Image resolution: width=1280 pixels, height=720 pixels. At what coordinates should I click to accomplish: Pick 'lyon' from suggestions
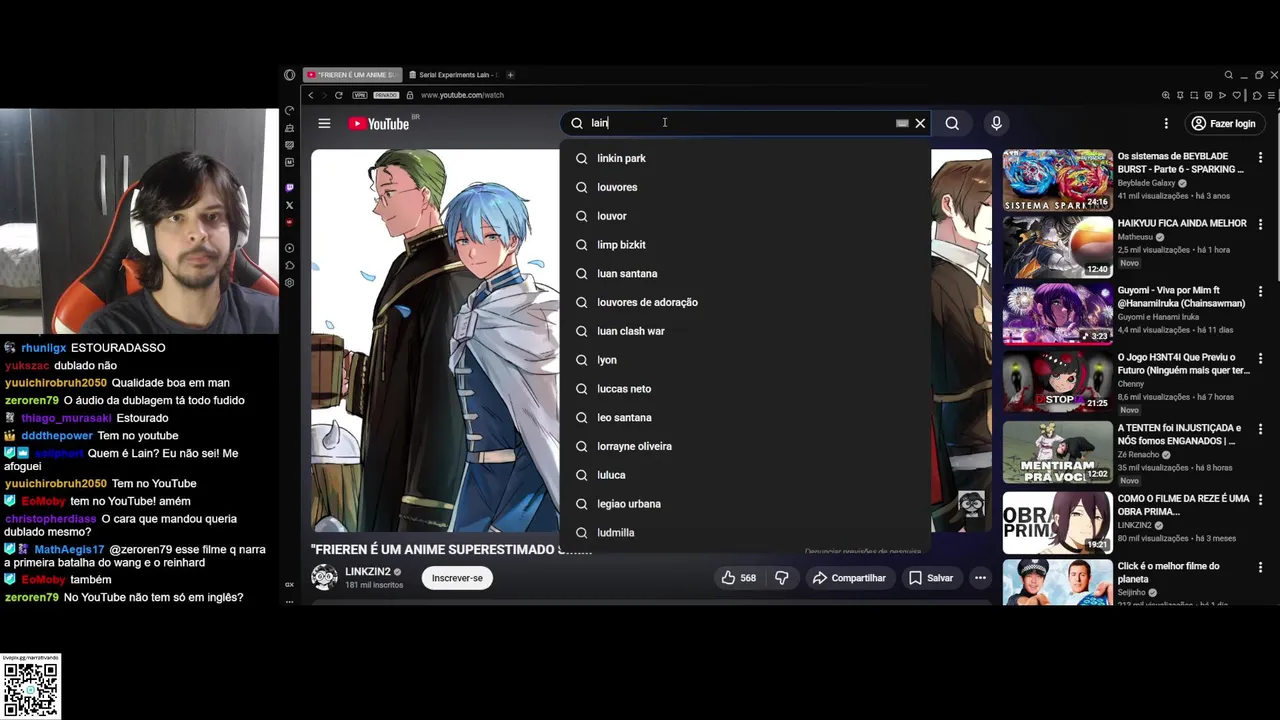(x=745, y=360)
